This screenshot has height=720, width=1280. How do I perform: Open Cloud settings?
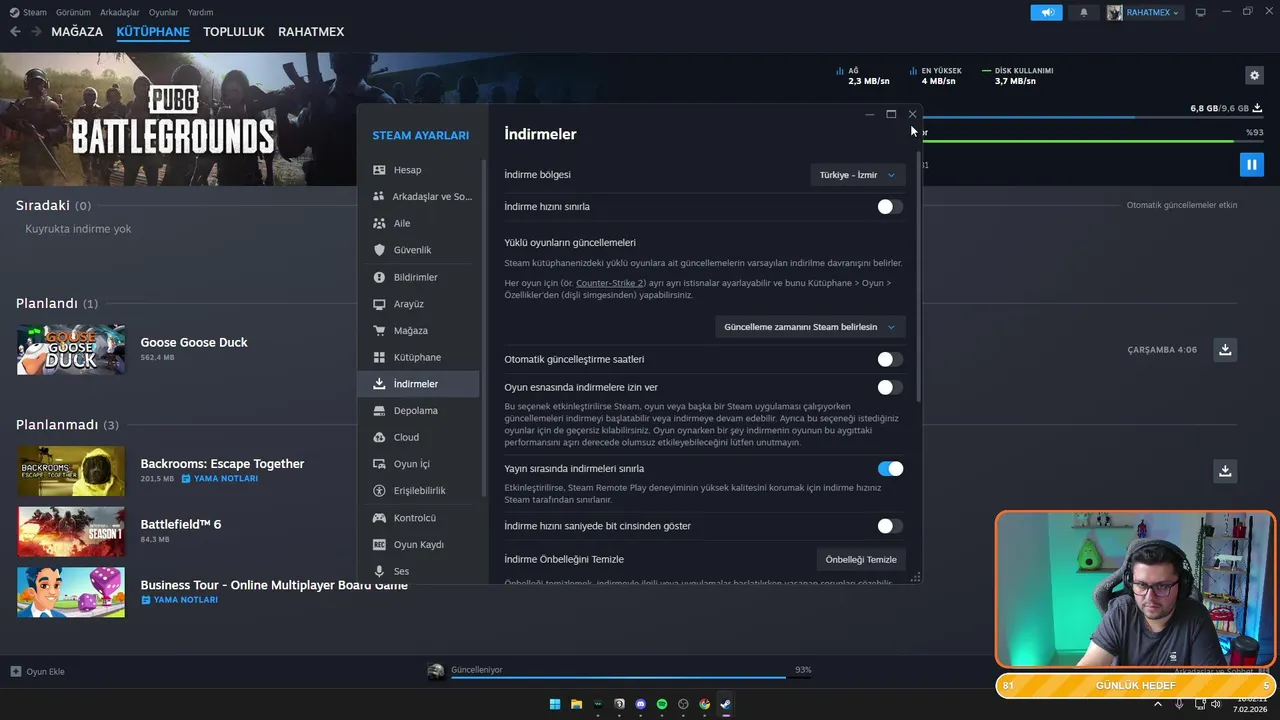[418, 437]
